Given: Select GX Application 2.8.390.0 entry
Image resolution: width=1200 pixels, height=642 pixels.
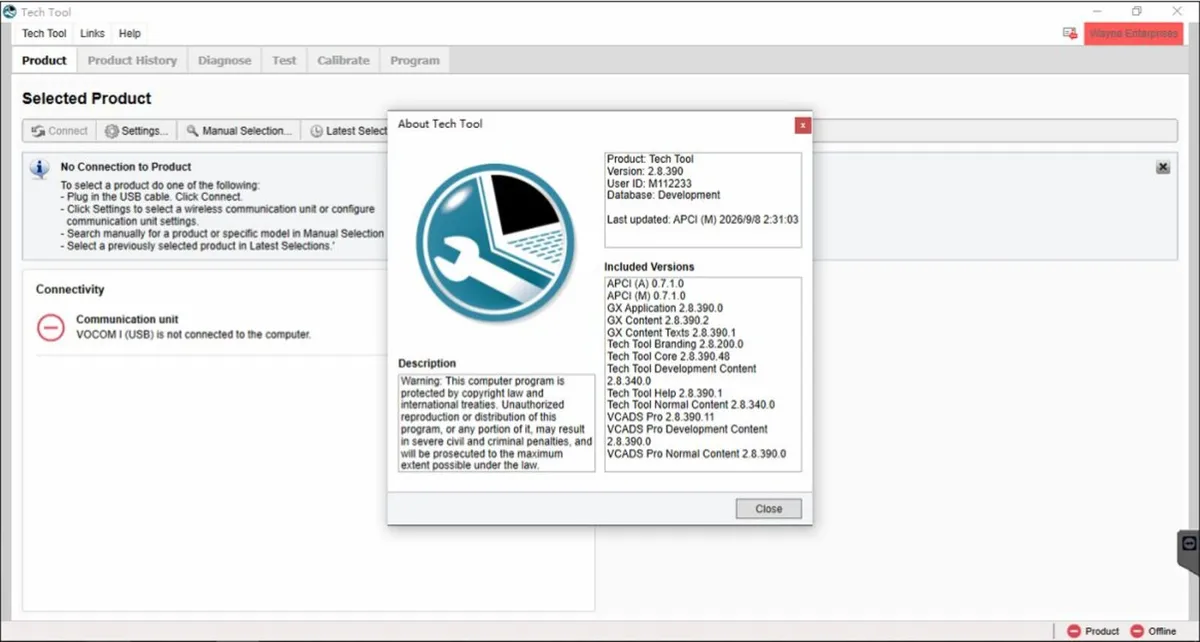Looking at the screenshot, I should 664,308.
